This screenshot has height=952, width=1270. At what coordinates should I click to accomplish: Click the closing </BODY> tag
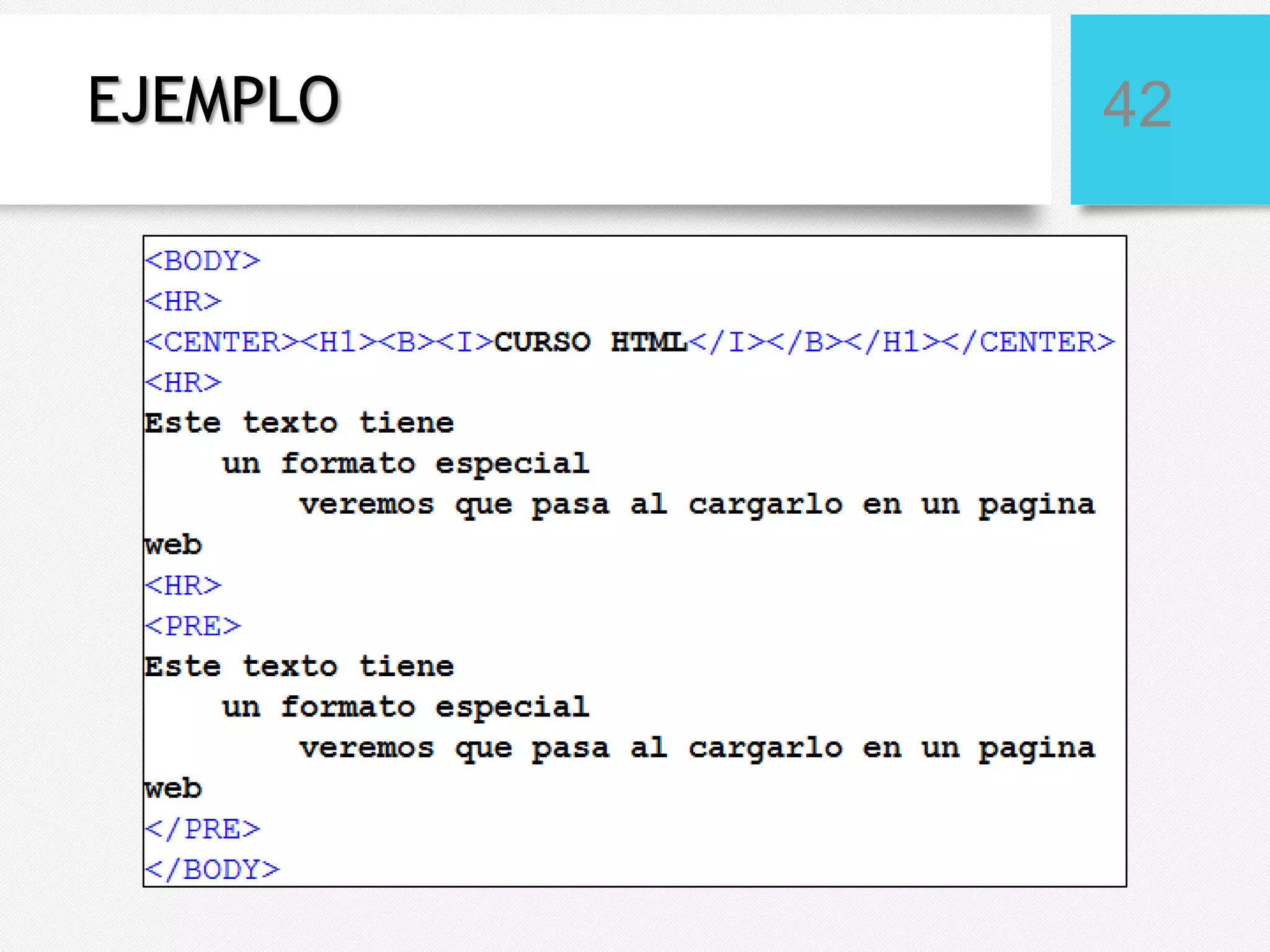point(212,870)
